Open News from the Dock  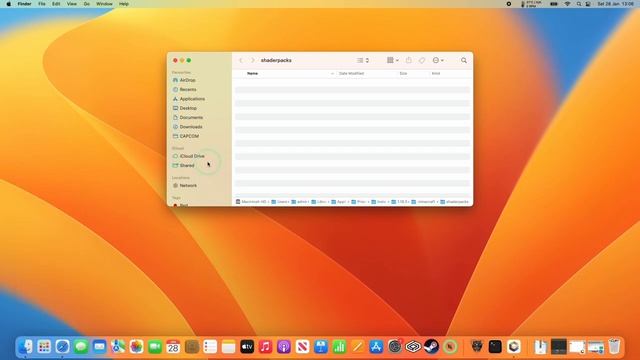click(x=302, y=347)
